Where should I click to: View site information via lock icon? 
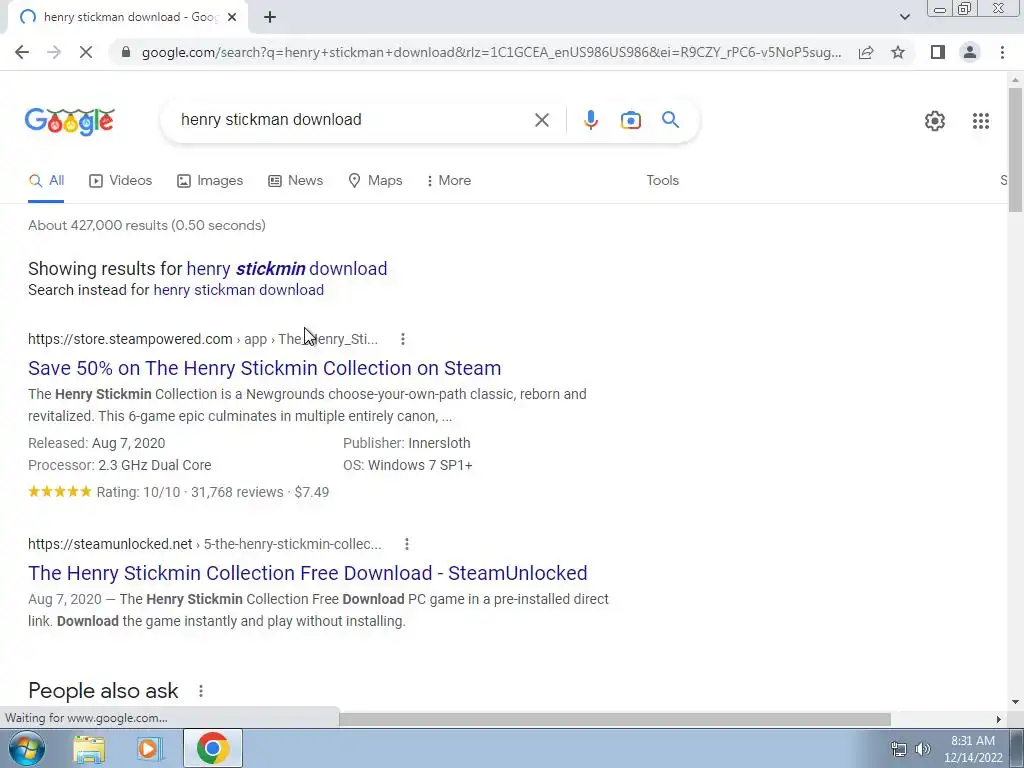(x=126, y=52)
